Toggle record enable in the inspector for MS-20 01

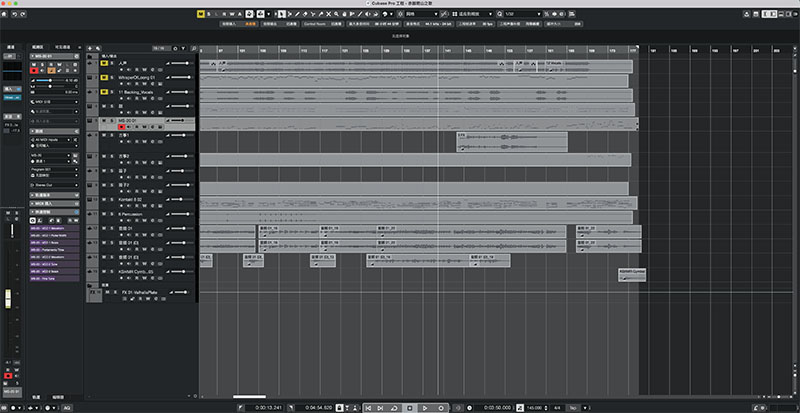[34, 70]
